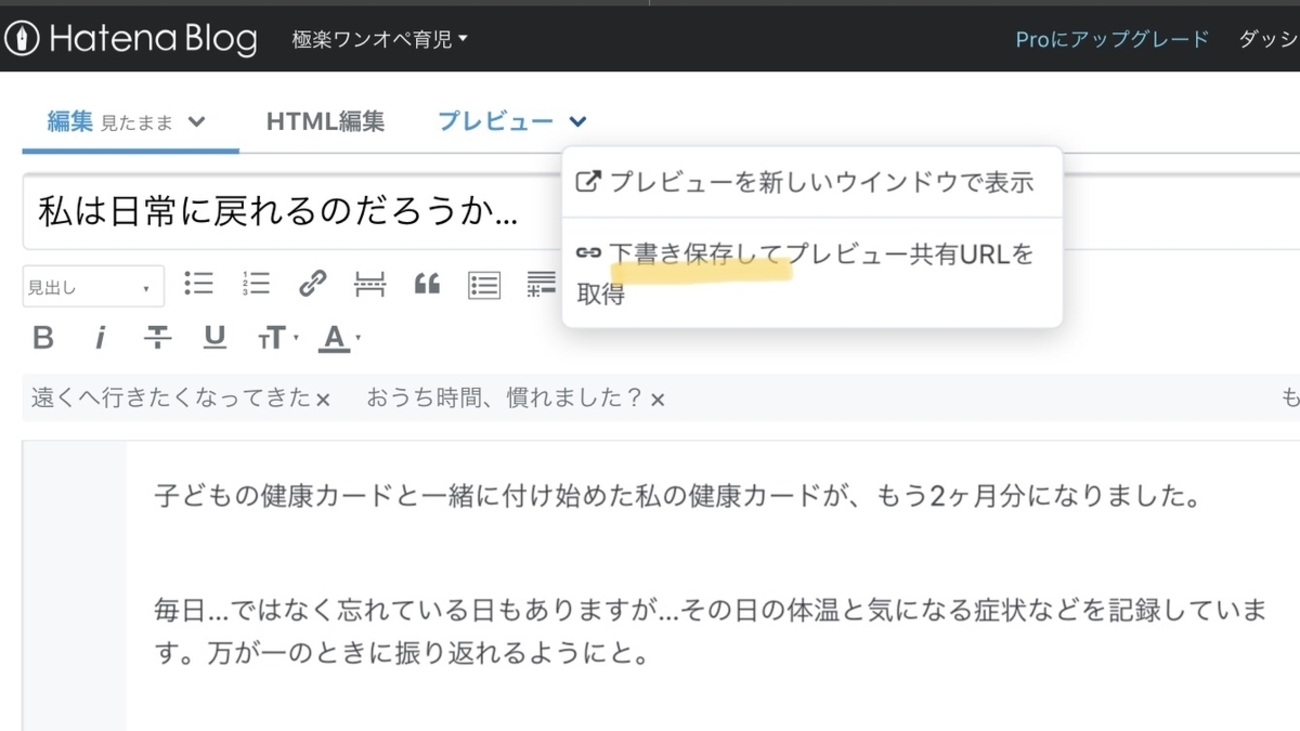1300x731 pixels.
Task: Apply blockquote formatting
Action: [x=427, y=285]
